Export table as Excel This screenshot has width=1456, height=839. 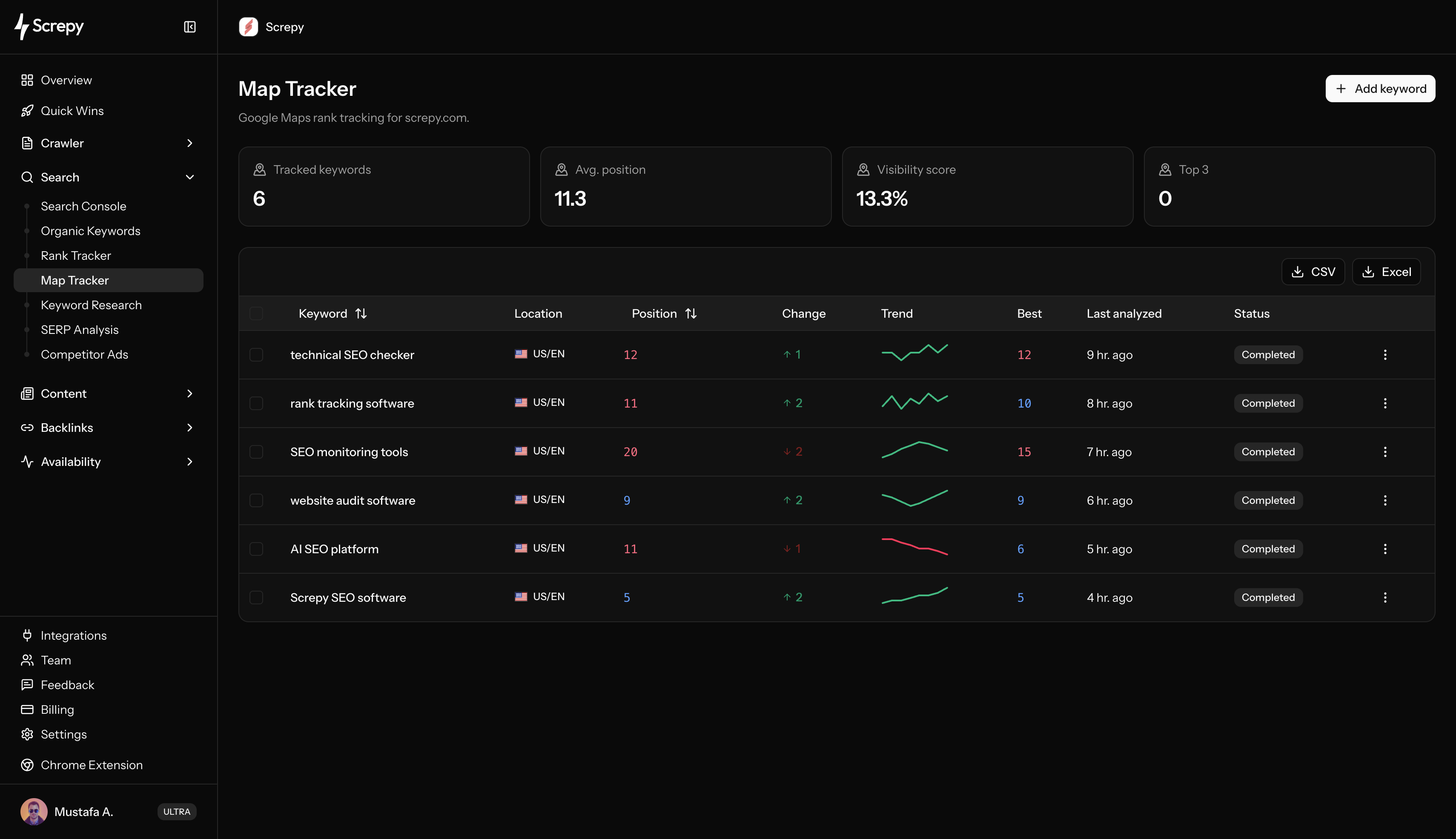tap(1386, 271)
